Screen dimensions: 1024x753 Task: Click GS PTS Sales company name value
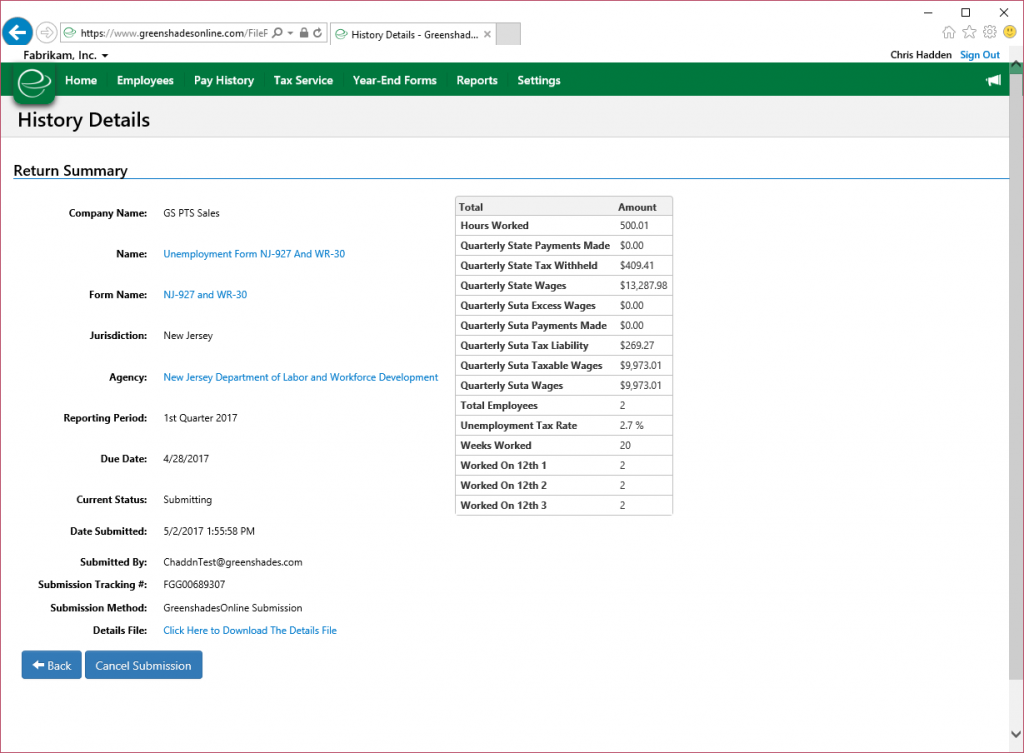pyautogui.click(x=191, y=214)
